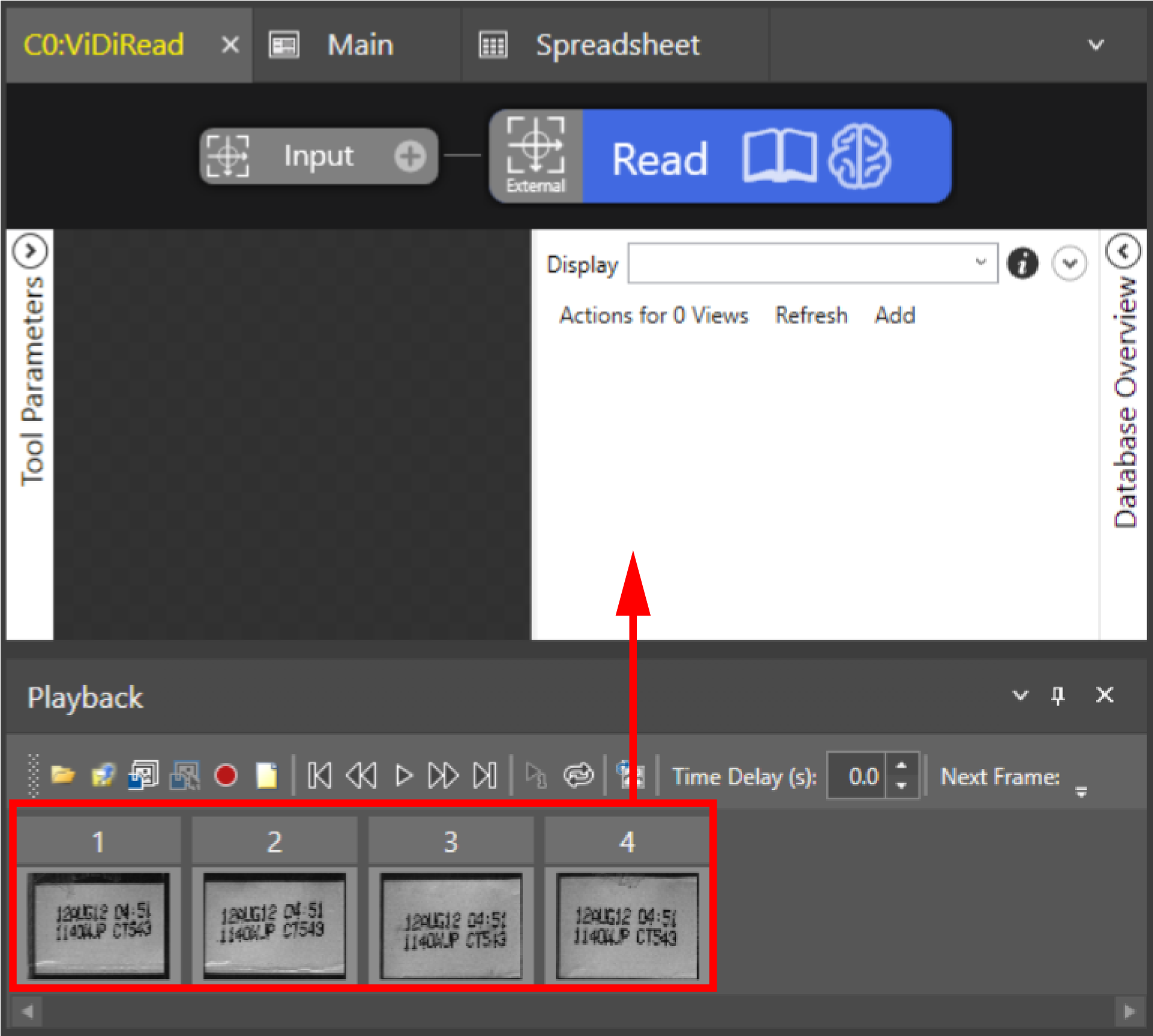Click the open folder icon in Playback toolbar
1153x1036 pixels.
pos(62,775)
